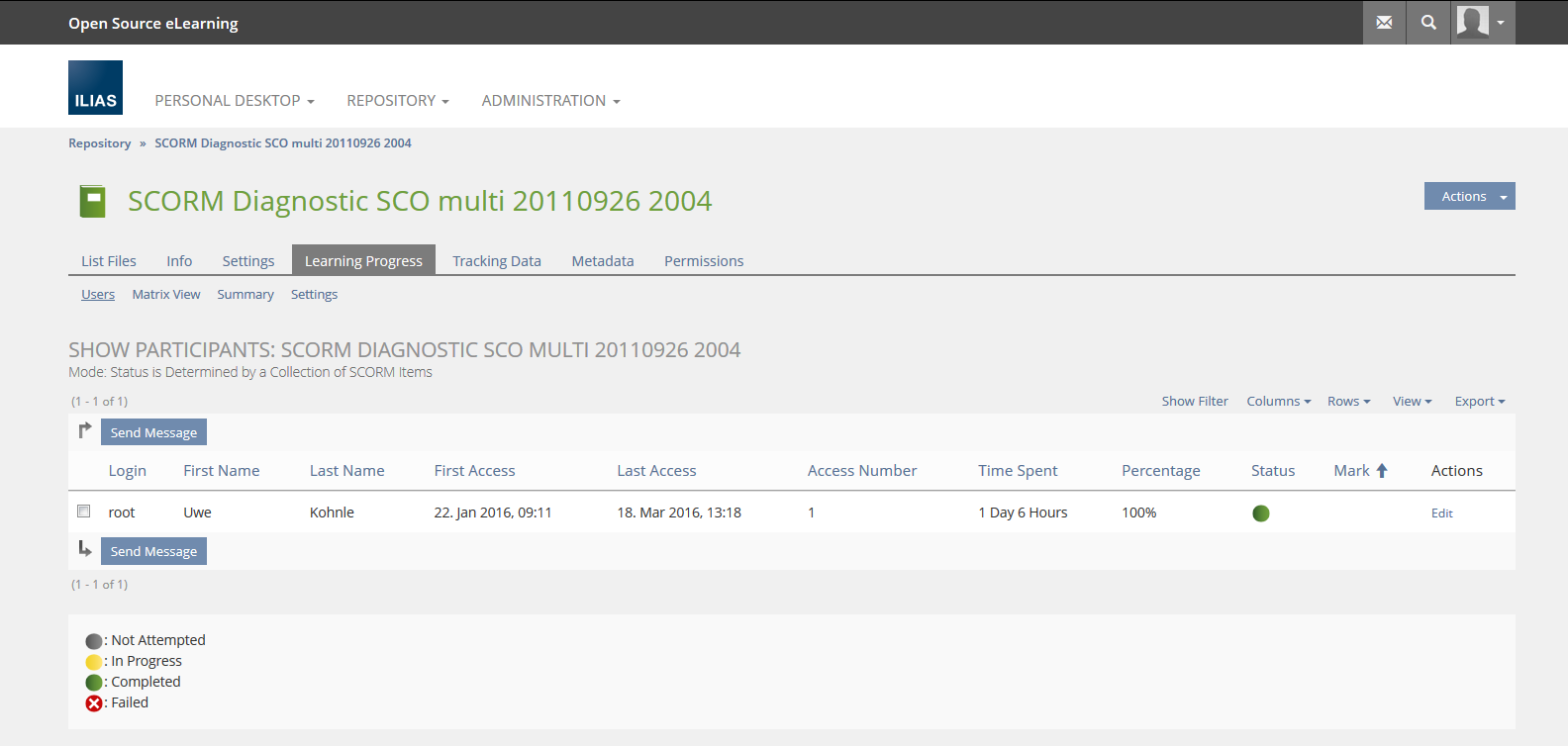Click the green completed status dot for root
1568x746 pixels.
pos(1260,513)
